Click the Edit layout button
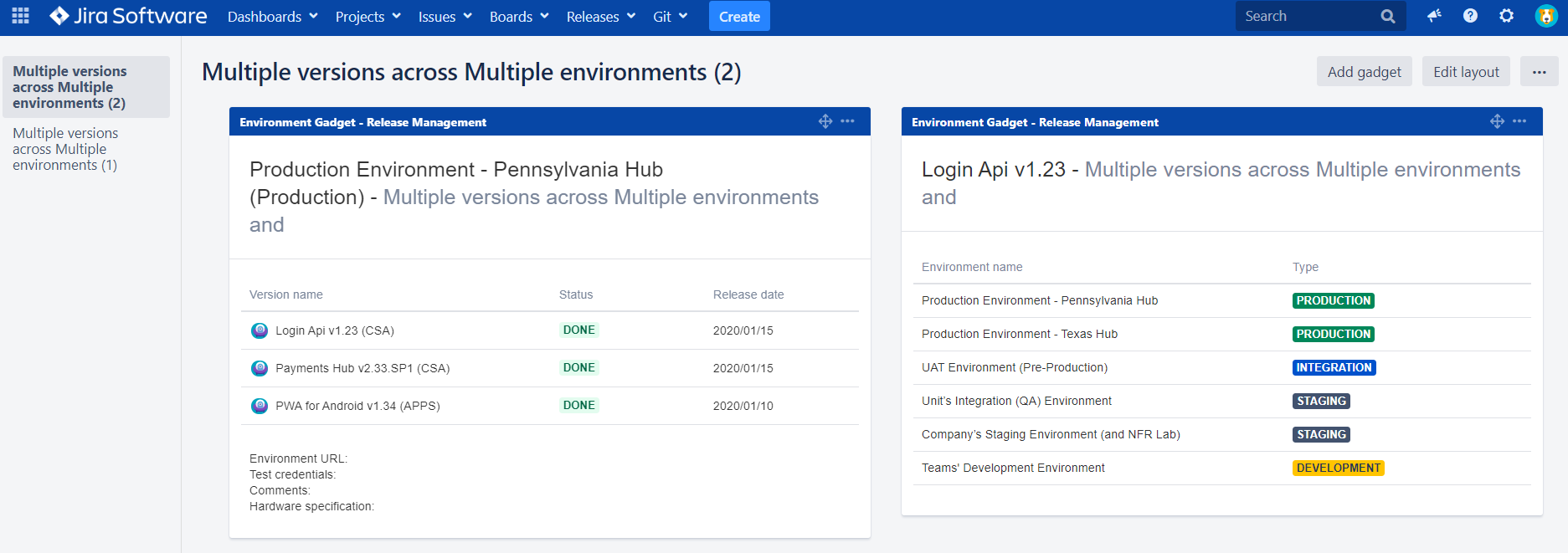 point(1466,72)
